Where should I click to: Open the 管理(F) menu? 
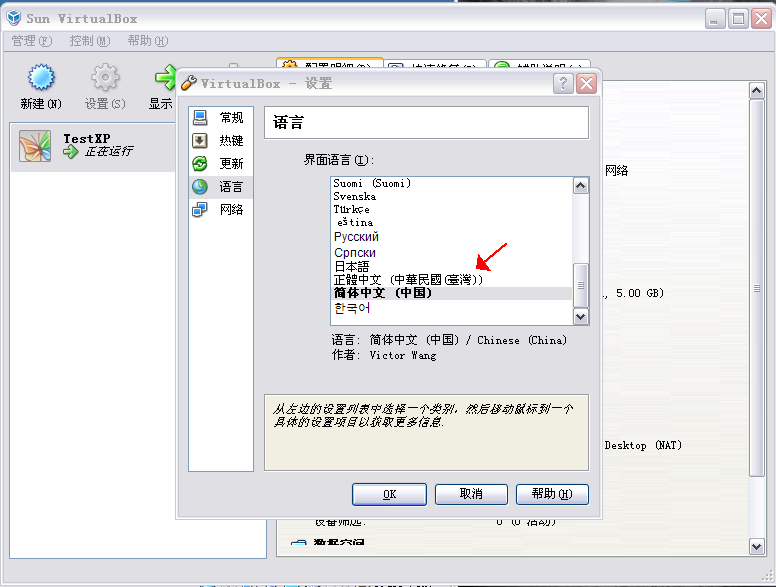(x=32, y=41)
